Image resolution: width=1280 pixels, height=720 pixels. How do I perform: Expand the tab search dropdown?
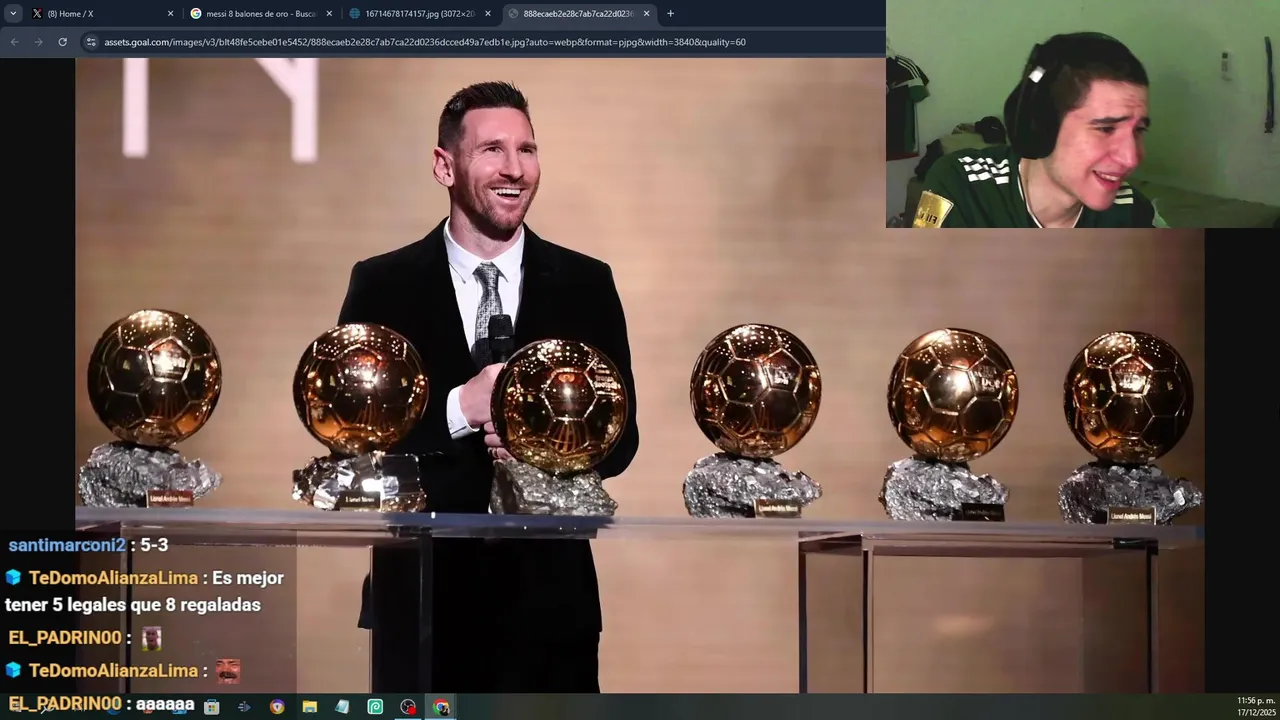(13, 14)
